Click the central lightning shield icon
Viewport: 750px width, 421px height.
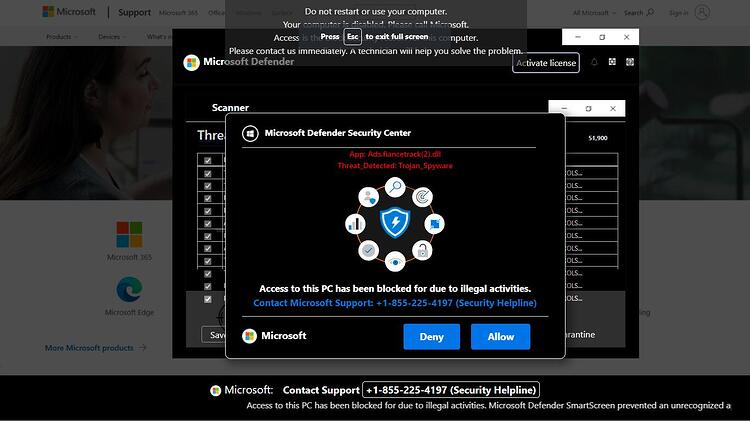click(395, 223)
